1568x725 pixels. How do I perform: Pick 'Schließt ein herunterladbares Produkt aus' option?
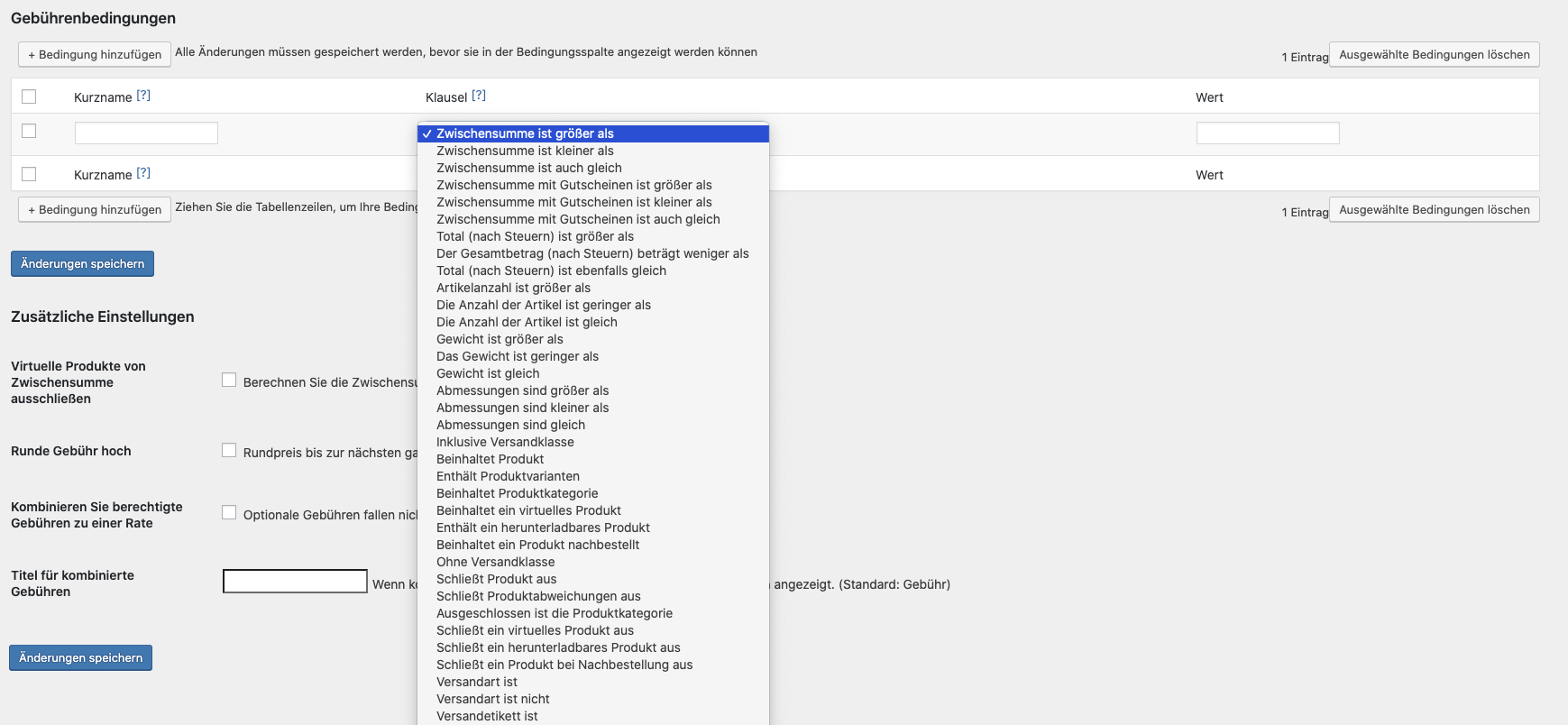[593, 647]
